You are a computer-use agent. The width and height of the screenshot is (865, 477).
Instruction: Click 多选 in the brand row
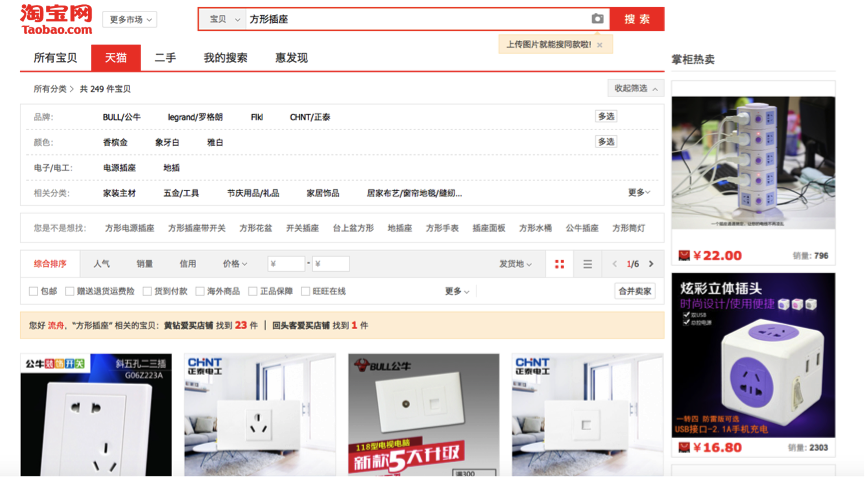tap(606, 116)
